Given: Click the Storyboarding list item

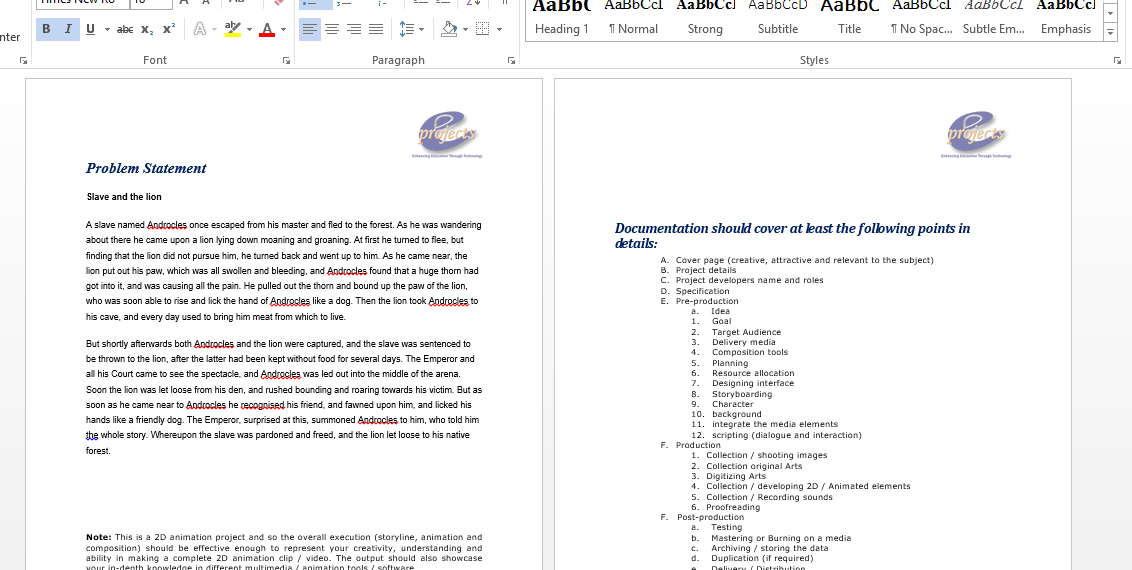Looking at the screenshot, I should click(742, 394).
